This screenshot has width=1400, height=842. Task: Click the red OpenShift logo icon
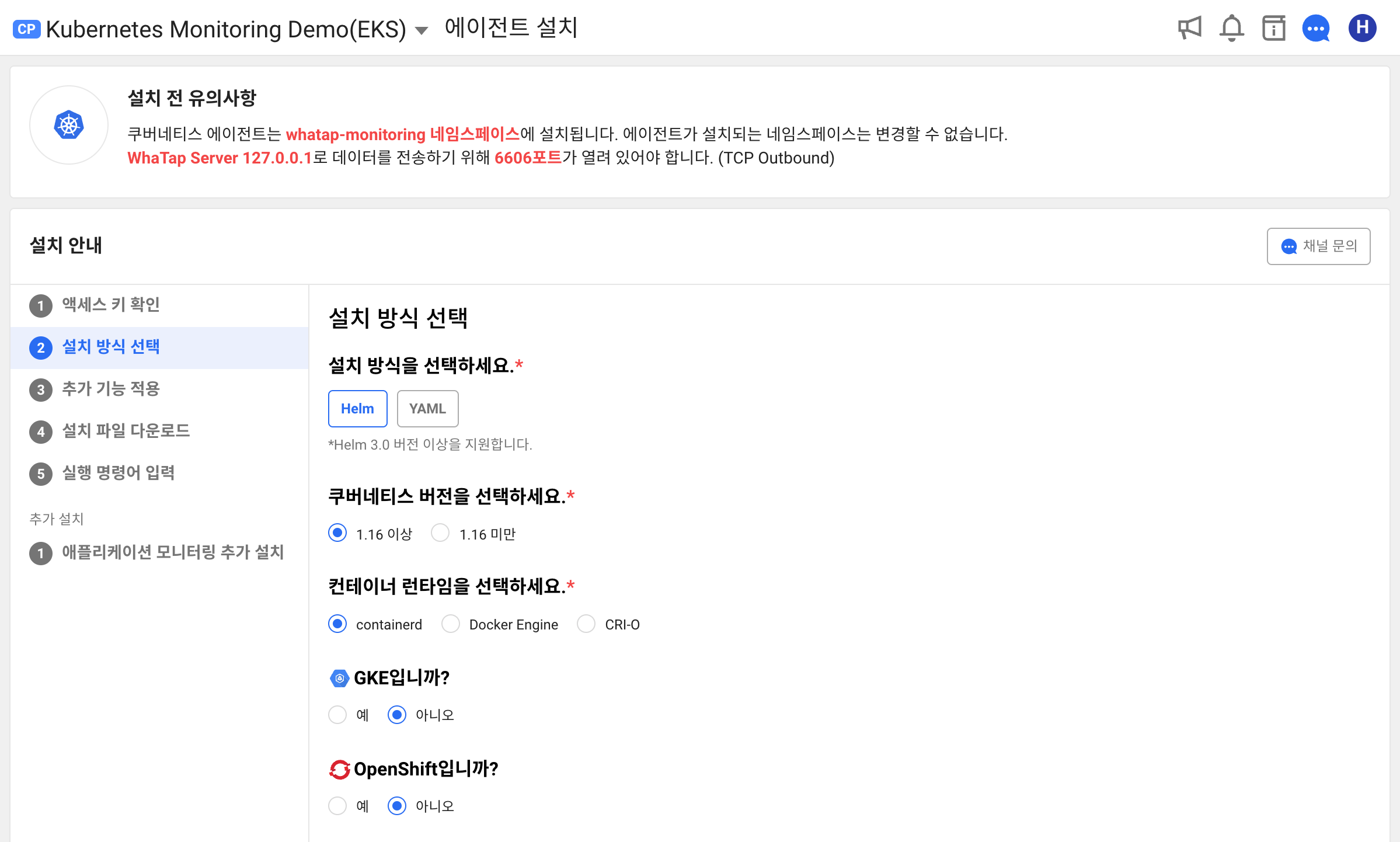point(339,769)
